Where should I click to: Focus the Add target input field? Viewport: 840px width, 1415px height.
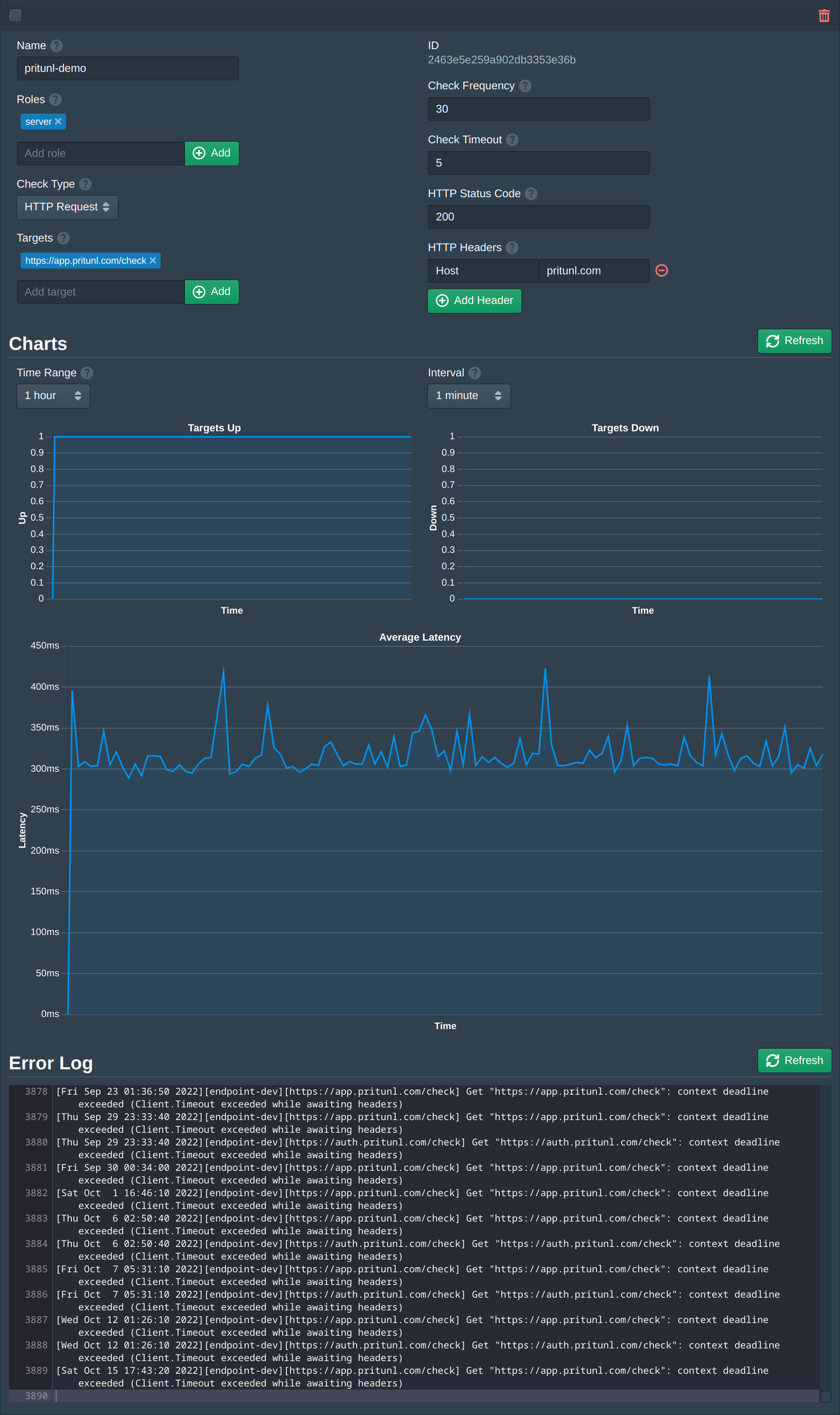click(x=101, y=292)
